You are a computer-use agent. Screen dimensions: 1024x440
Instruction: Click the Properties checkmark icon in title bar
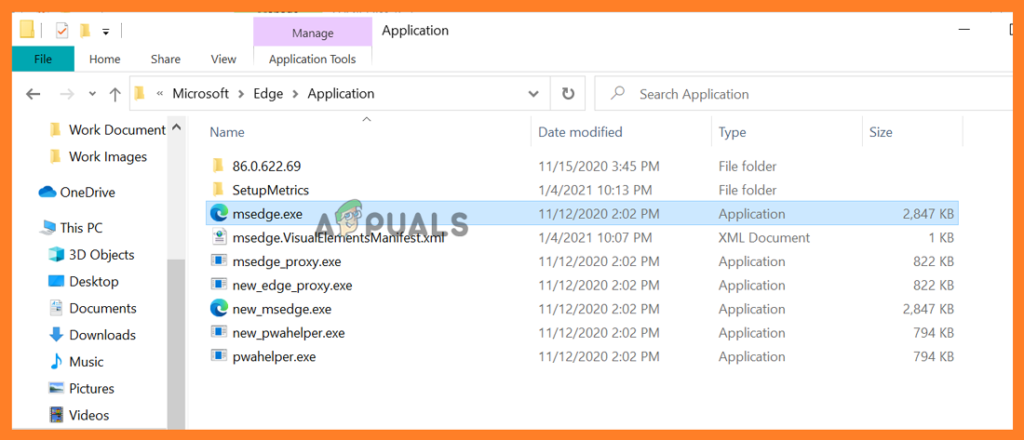click(62, 30)
